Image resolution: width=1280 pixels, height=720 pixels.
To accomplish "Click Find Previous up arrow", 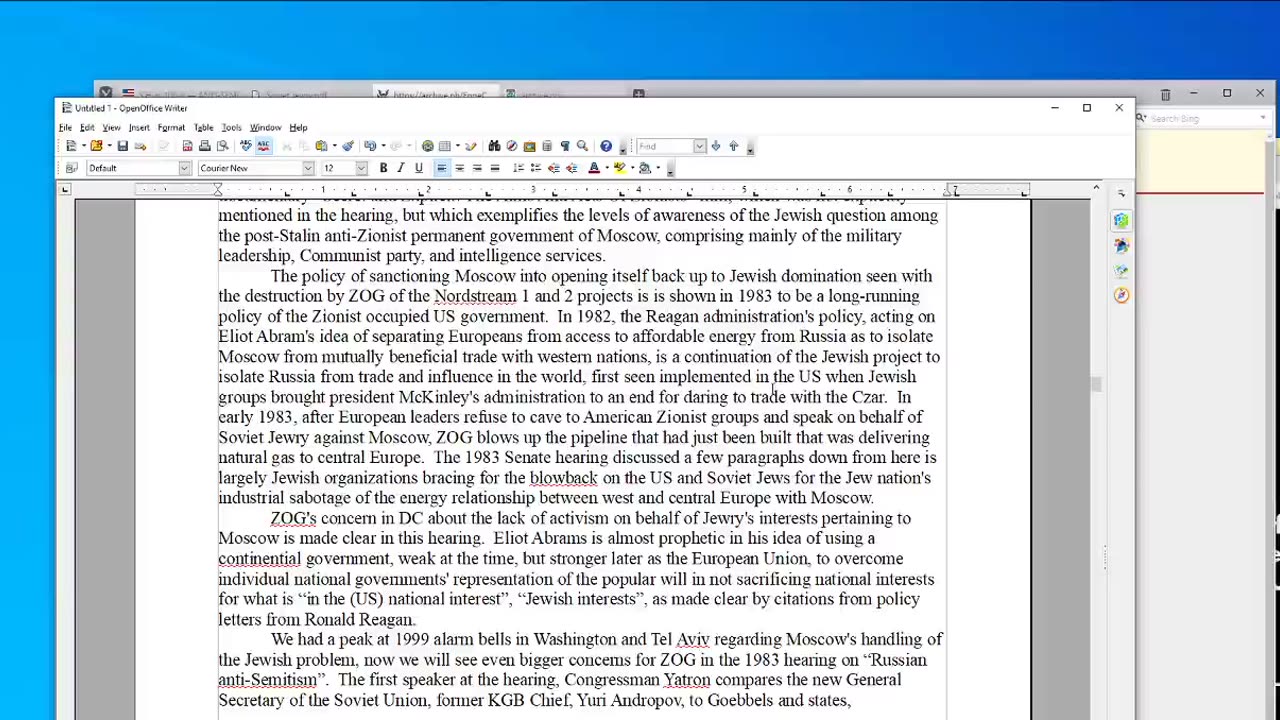I will click(x=733, y=146).
